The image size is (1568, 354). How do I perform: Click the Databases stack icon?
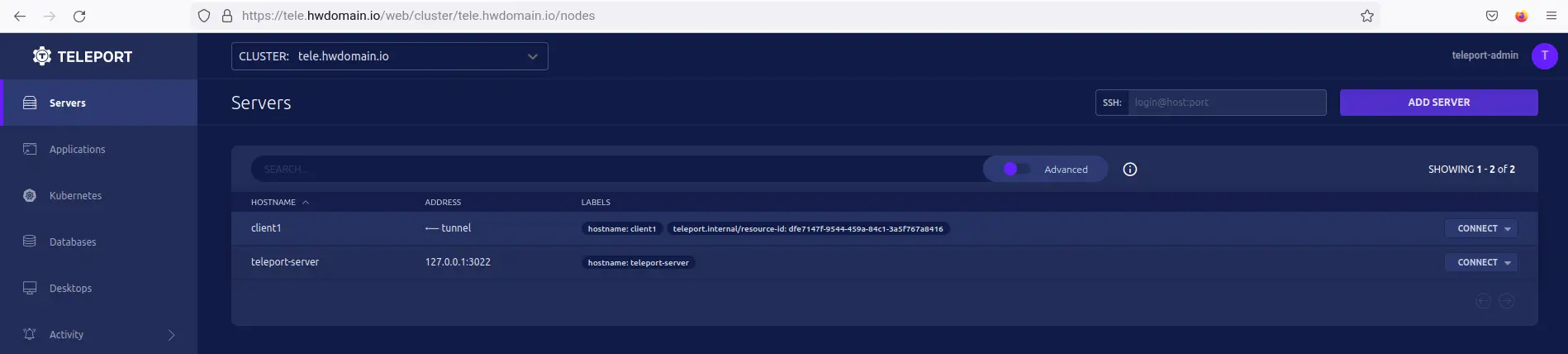tap(30, 242)
